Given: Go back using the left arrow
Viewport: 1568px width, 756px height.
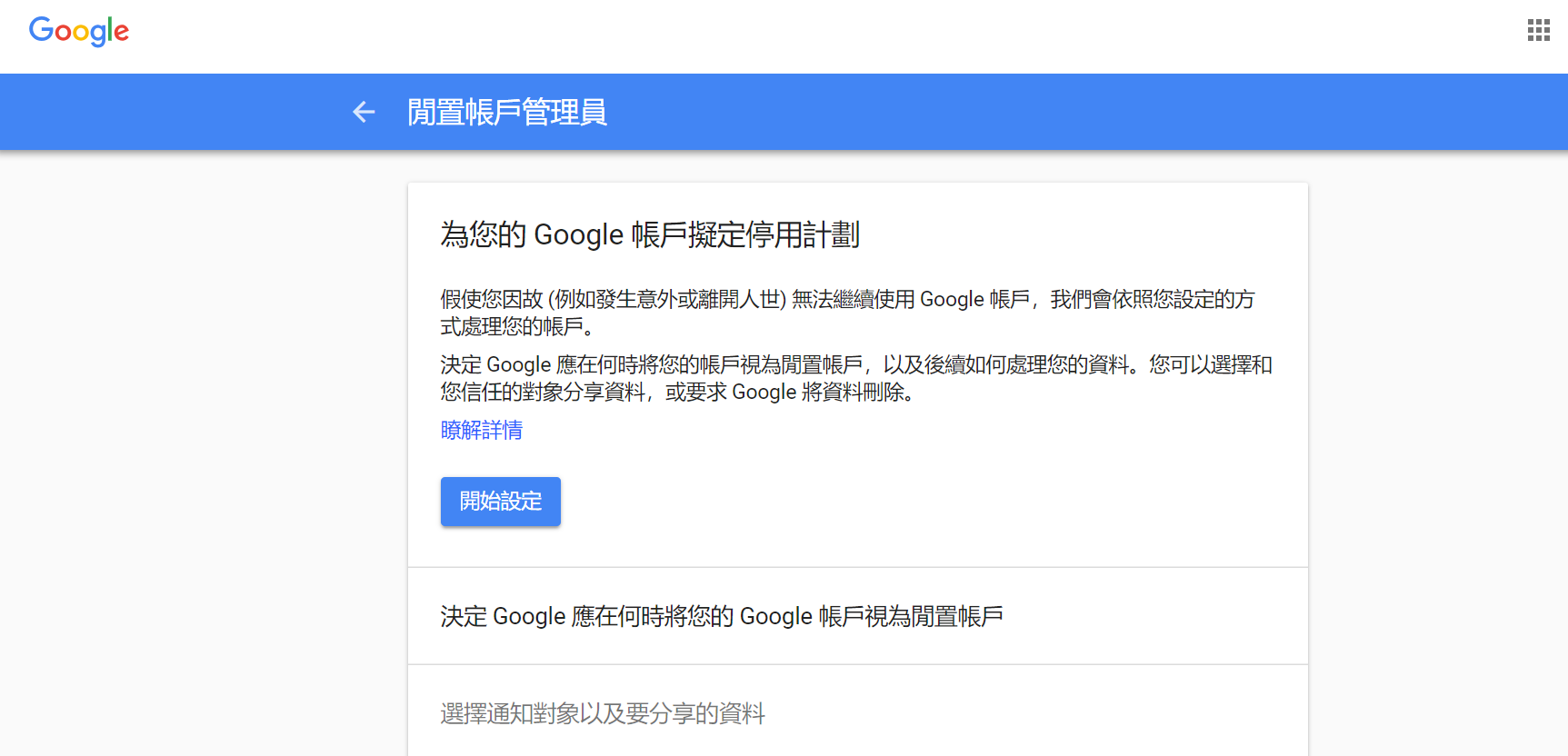Looking at the screenshot, I should pyautogui.click(x=364, y=112).
